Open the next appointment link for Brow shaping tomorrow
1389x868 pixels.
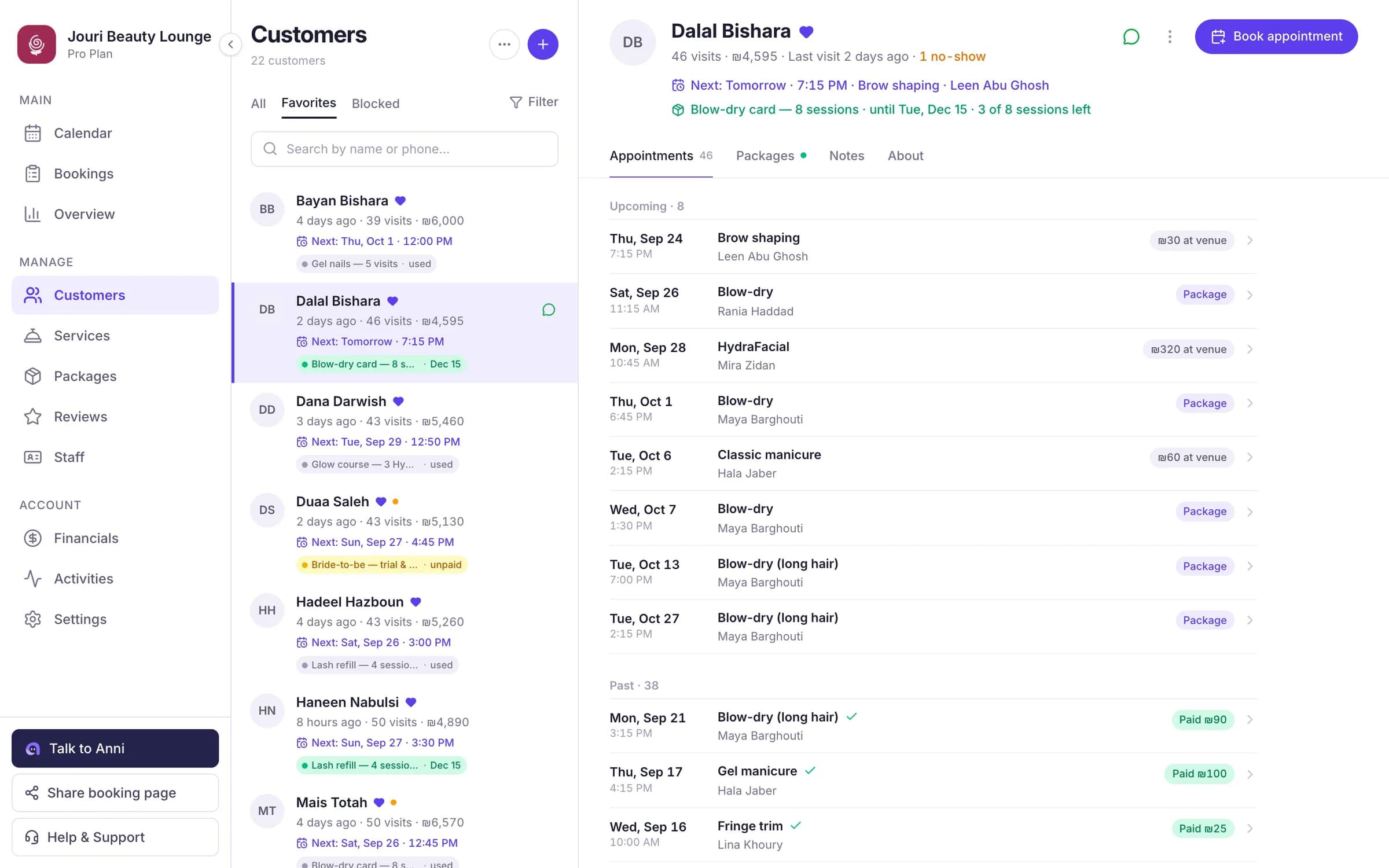(860, 85)
